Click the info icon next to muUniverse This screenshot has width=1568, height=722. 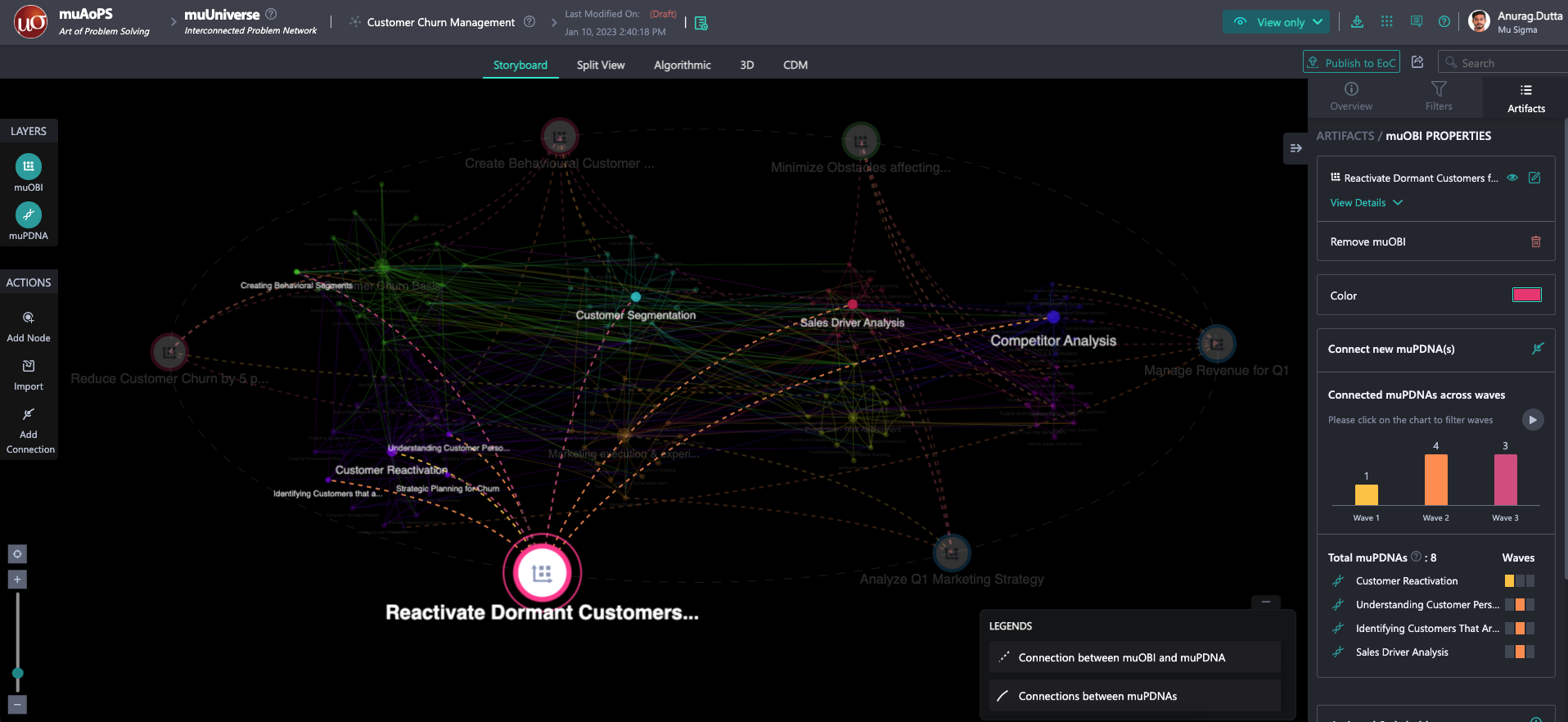[271, 14]
